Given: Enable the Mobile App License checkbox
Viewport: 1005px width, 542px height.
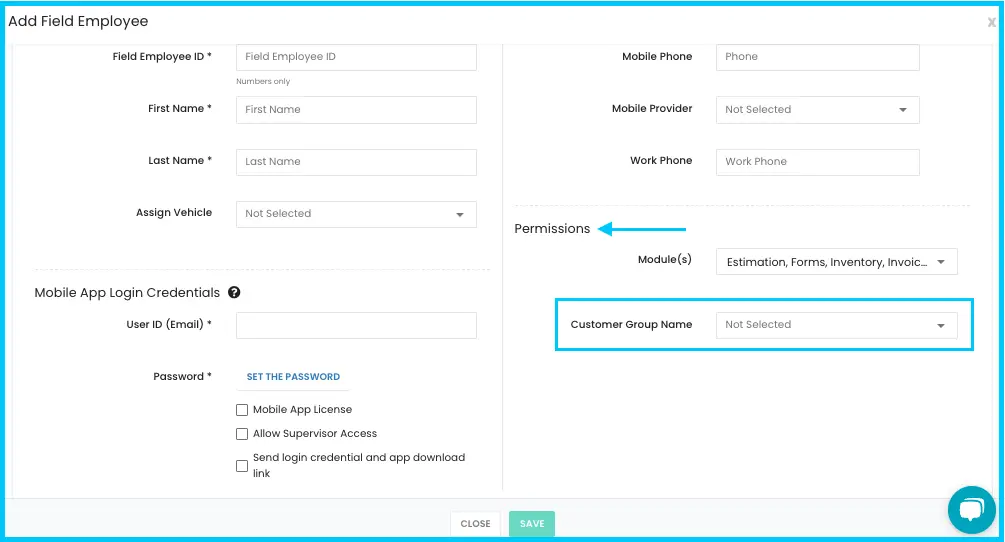Looking at the screenshot, I should click(242, 409).
